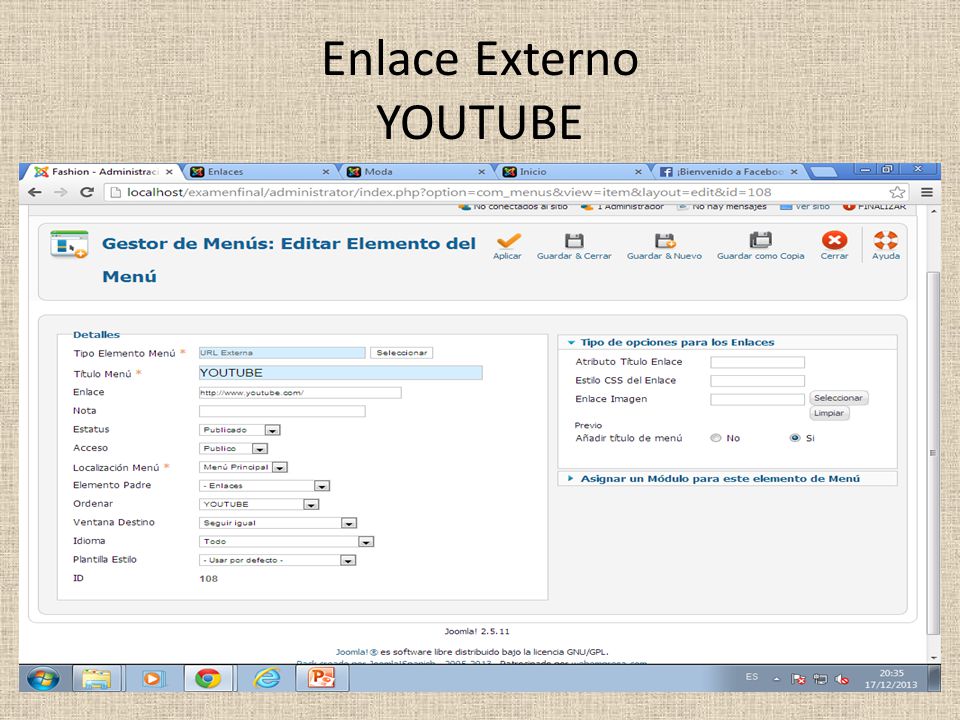
Task: Click Action Center flag tray icon
Action: coord(798,679)
